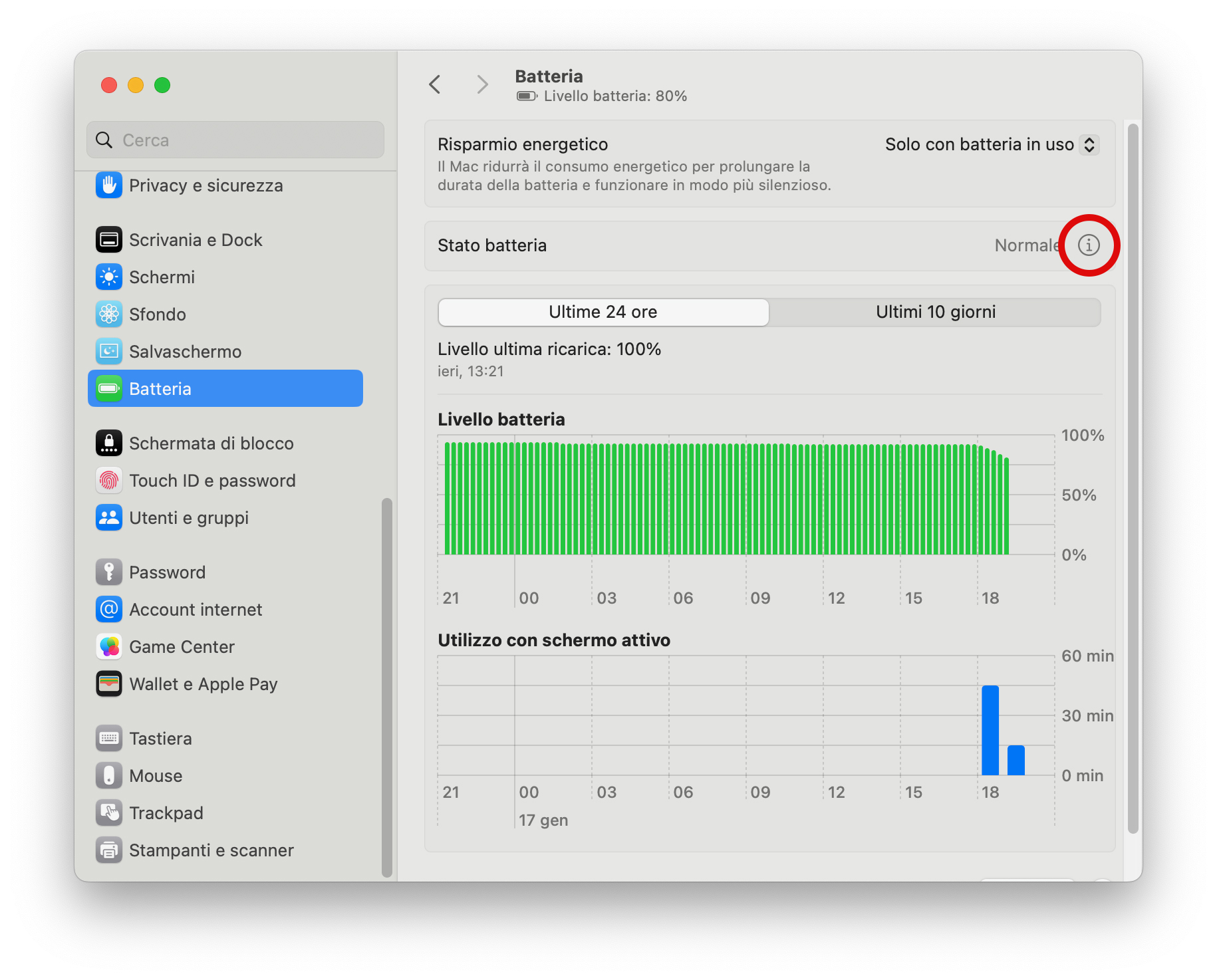
Task: Open Risparmio energetico popup menu
Action: (991, 145)
